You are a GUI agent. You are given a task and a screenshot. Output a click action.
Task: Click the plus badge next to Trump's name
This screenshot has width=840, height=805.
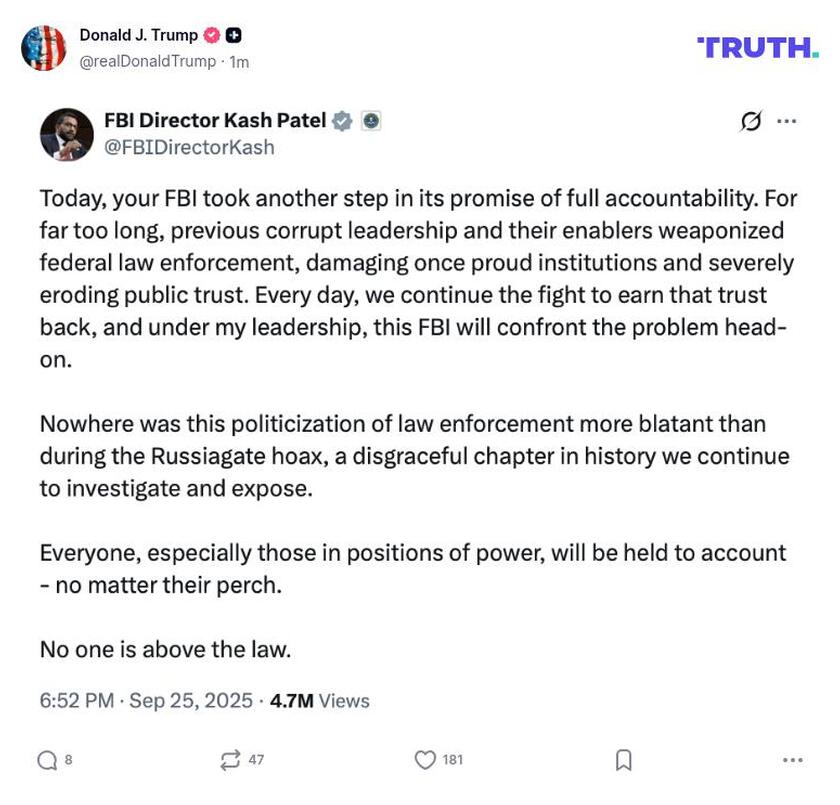pyautogui.click(x=233, y=35)
